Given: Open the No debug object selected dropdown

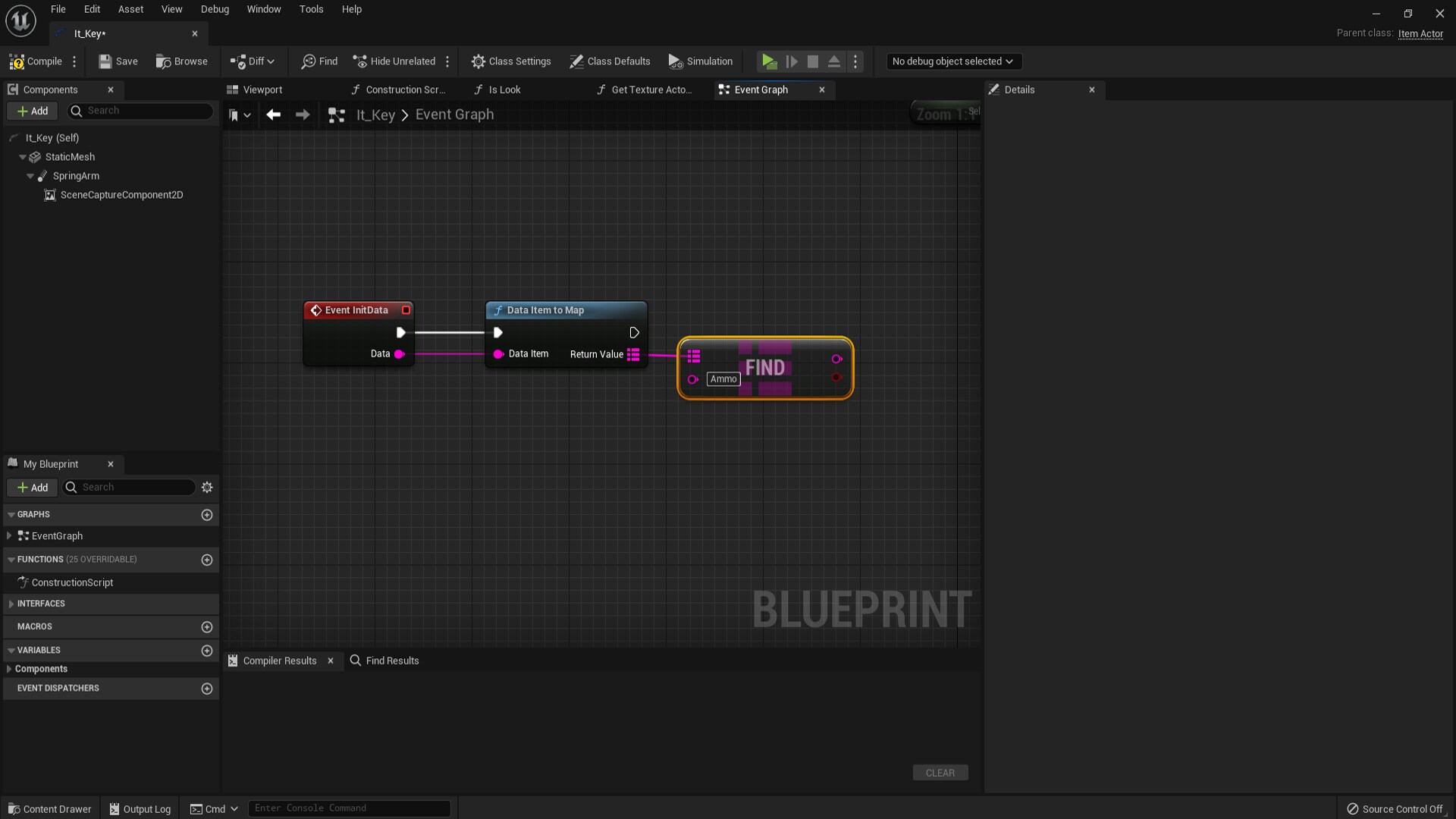Looking at the screenshot, I should pyautogui.click(x=953, y=61).
